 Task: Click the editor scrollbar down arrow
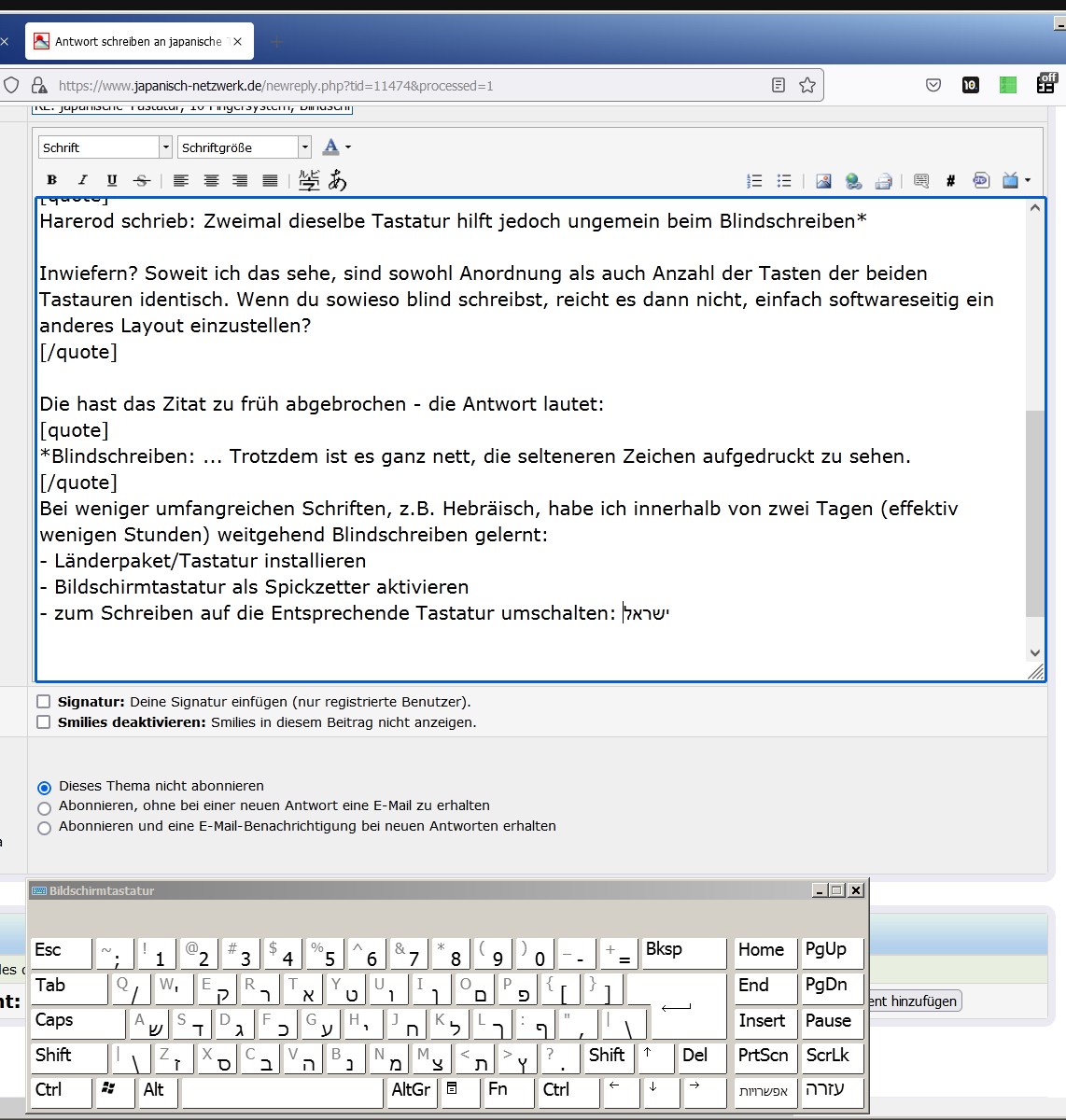coord(1034,653)
